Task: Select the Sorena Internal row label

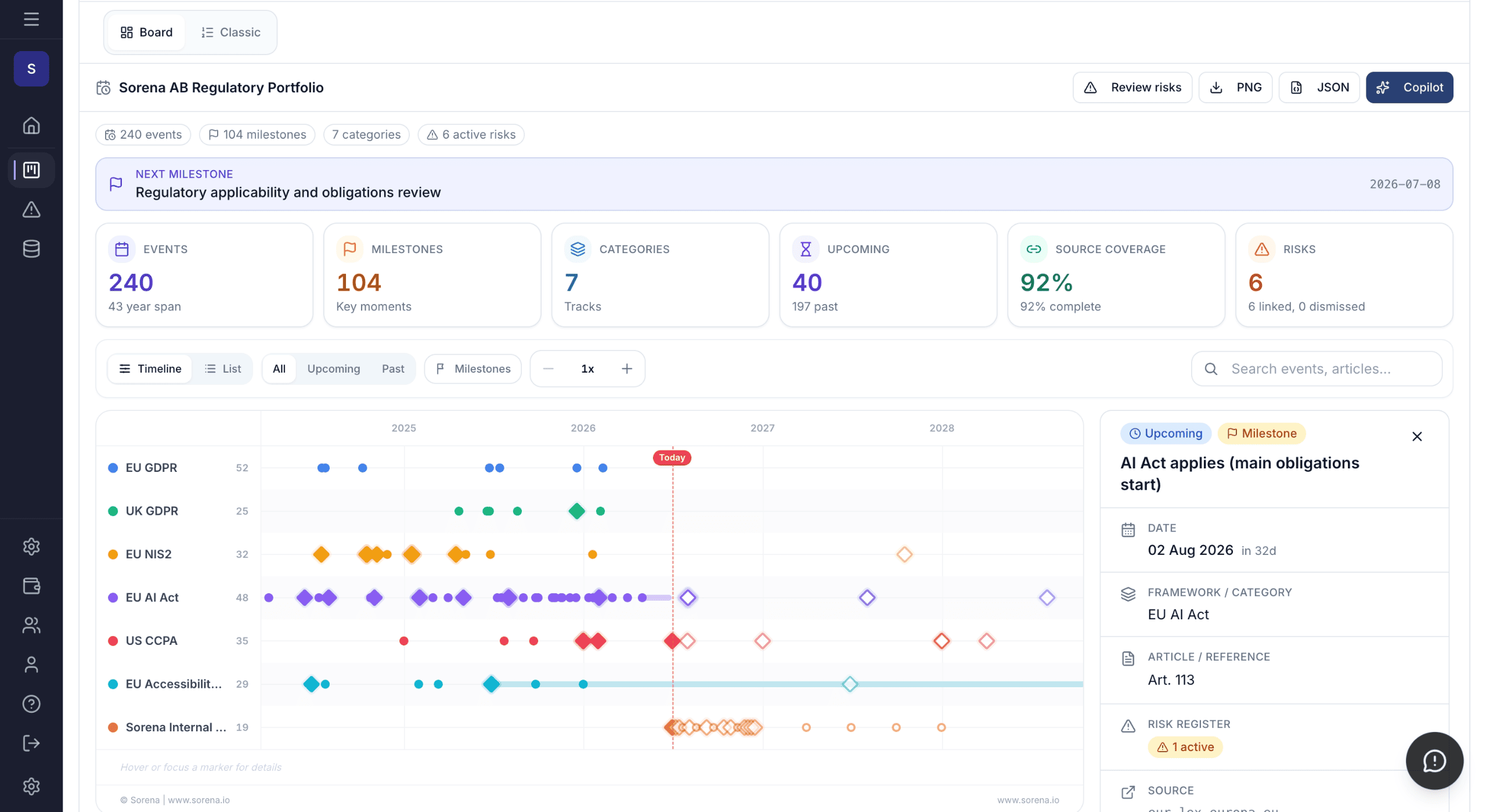Action: pyautogui.click(x=176, y=727)
